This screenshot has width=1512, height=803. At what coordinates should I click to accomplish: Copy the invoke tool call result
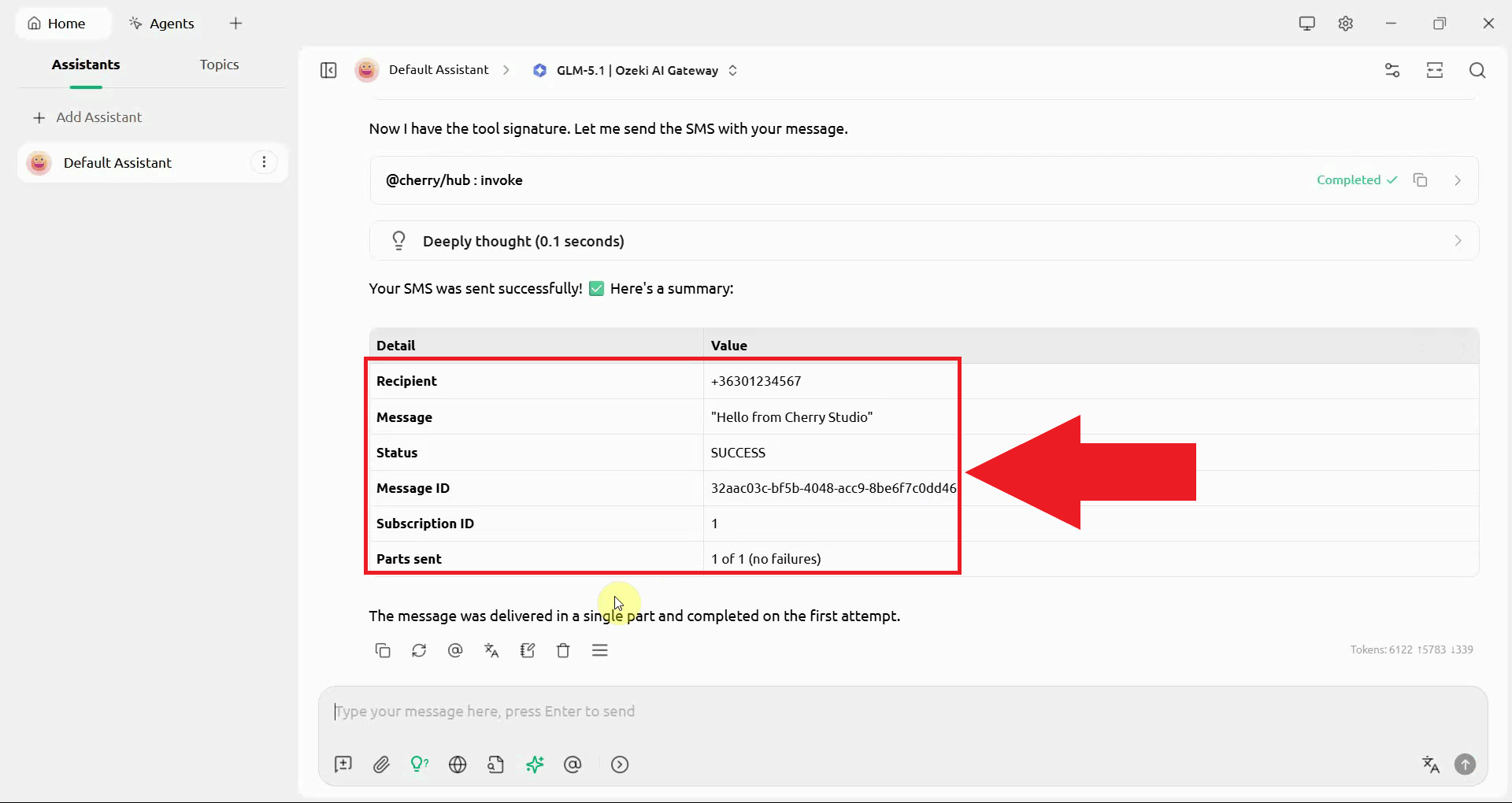coord(1420,179)
